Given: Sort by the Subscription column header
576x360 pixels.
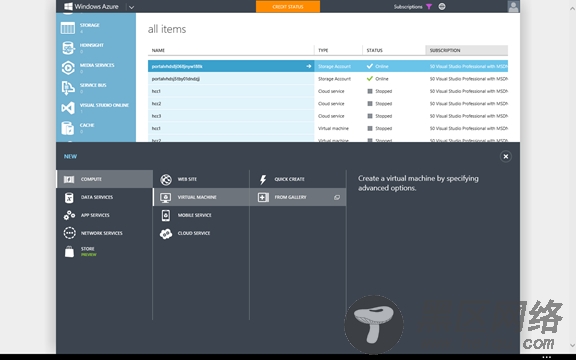Looking at the screenshot, I should tap(467, 50).
